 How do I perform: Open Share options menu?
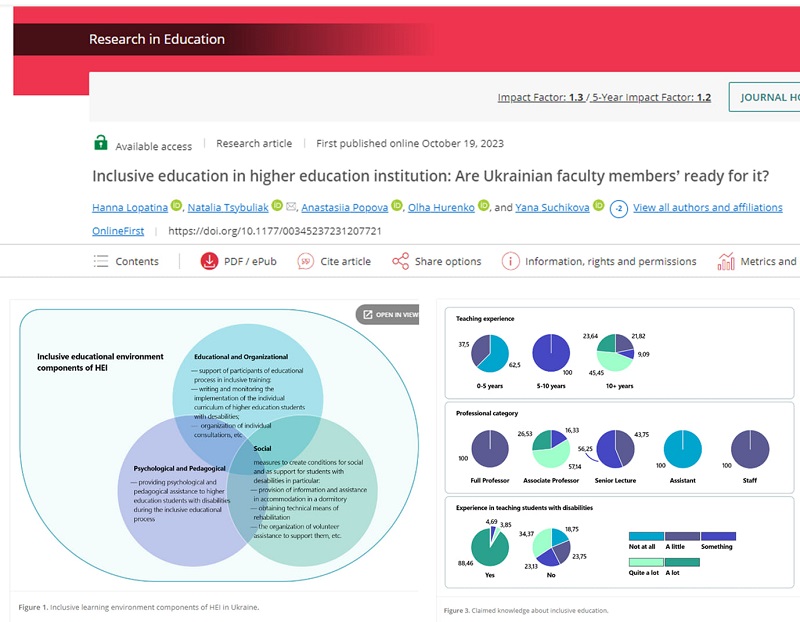pyautogui.click(x=448, y=261)
